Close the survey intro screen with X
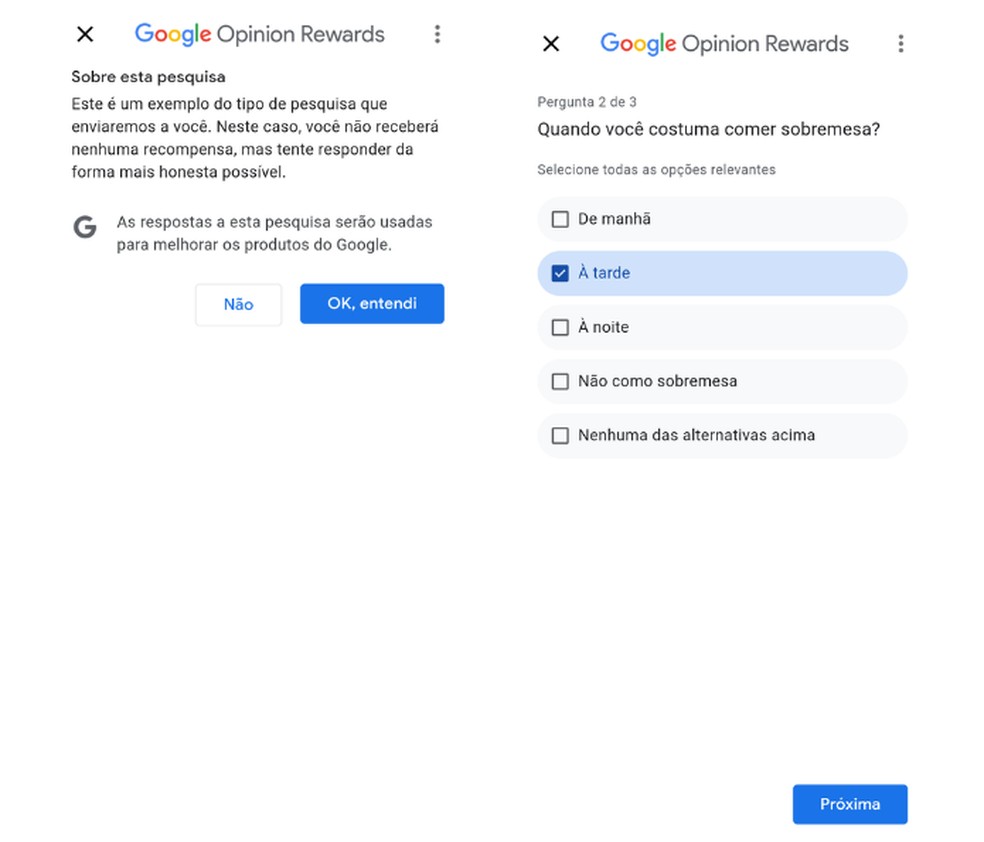The image size is (984, 842). tap(85, 34)
